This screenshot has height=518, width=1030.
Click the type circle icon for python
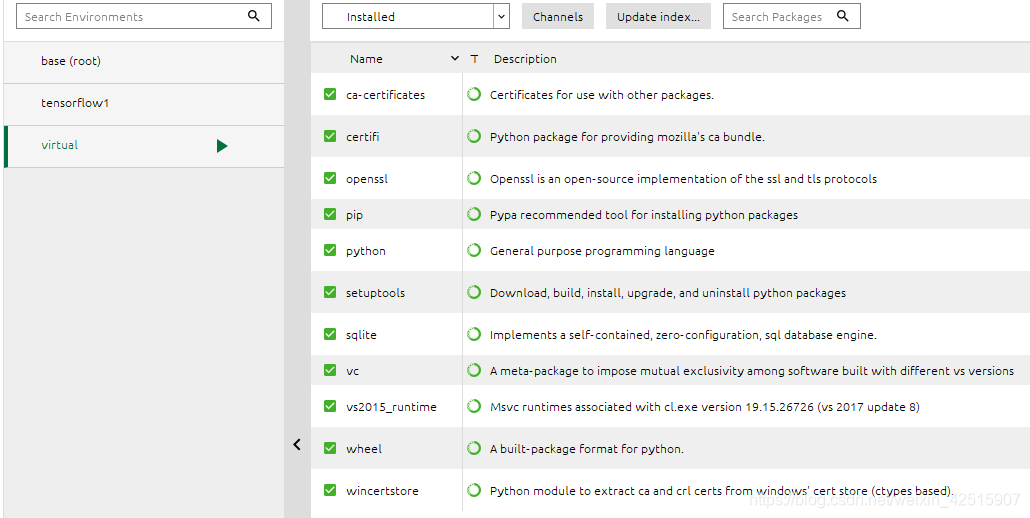coord(474,250)
